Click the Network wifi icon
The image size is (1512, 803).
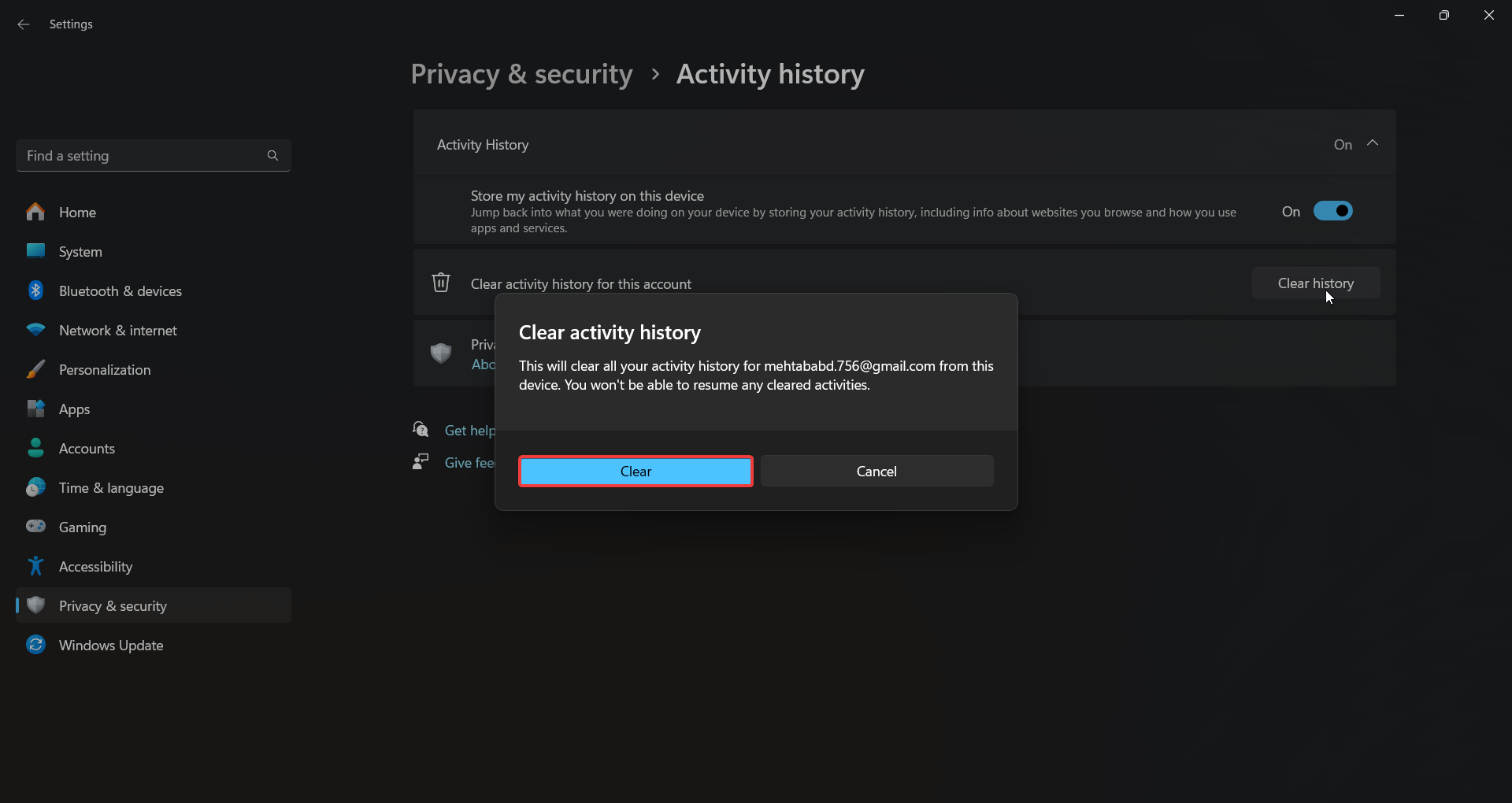35,330
